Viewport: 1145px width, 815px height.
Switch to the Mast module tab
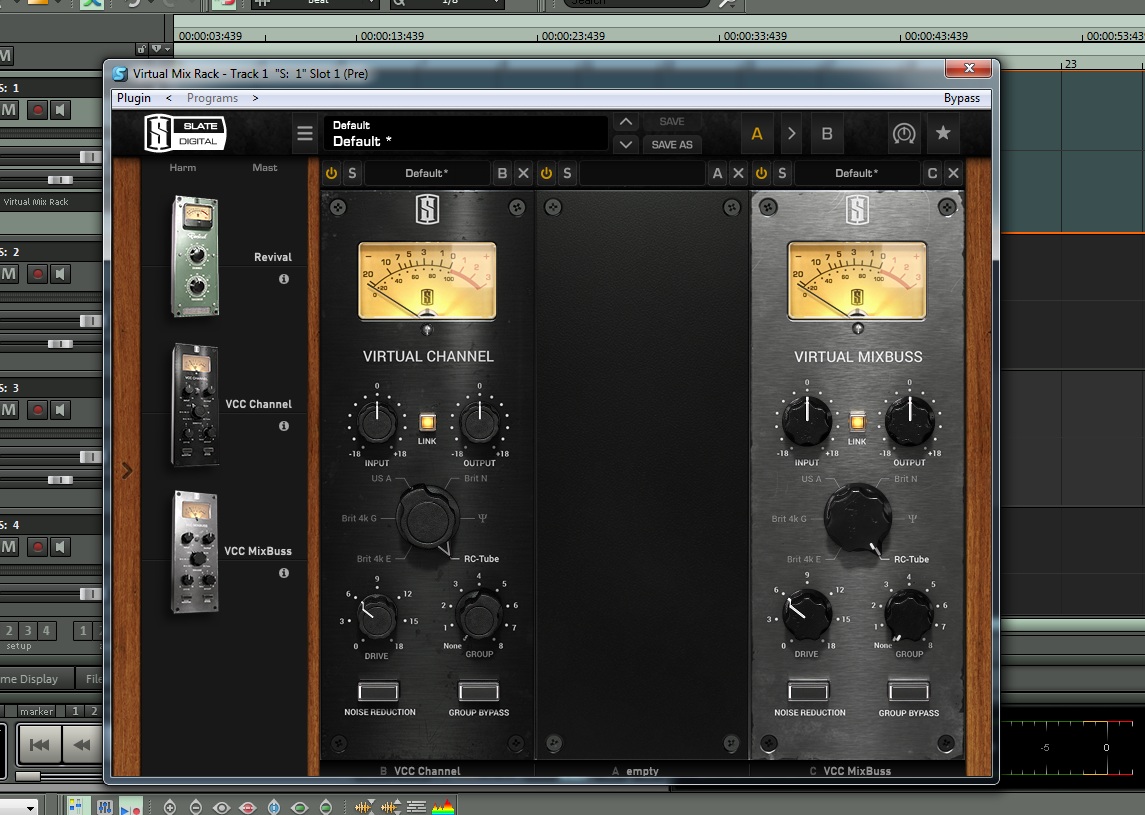click(x=264, y=168)
